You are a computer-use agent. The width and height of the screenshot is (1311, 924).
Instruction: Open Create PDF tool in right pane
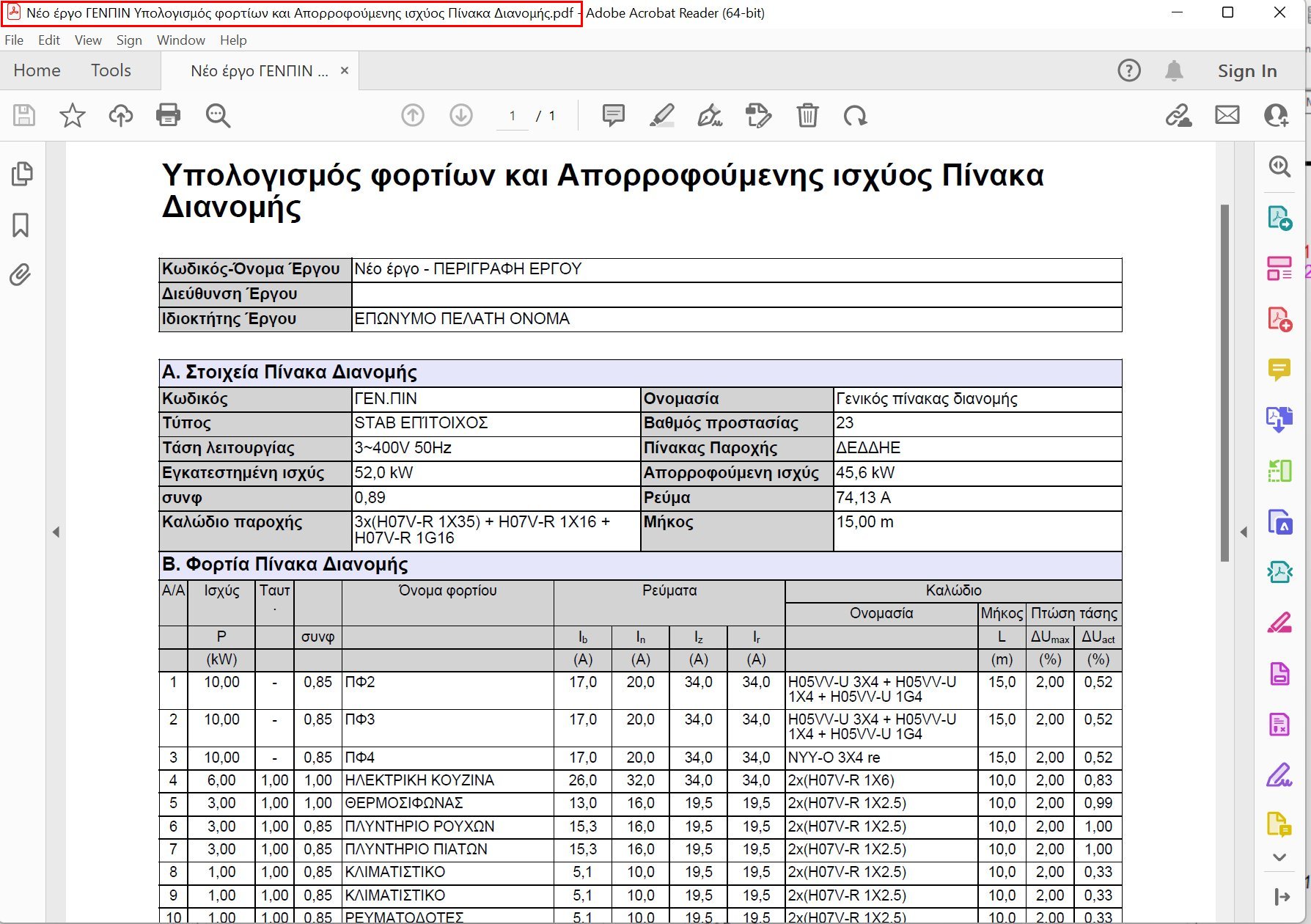click(x=1279, y=319)
